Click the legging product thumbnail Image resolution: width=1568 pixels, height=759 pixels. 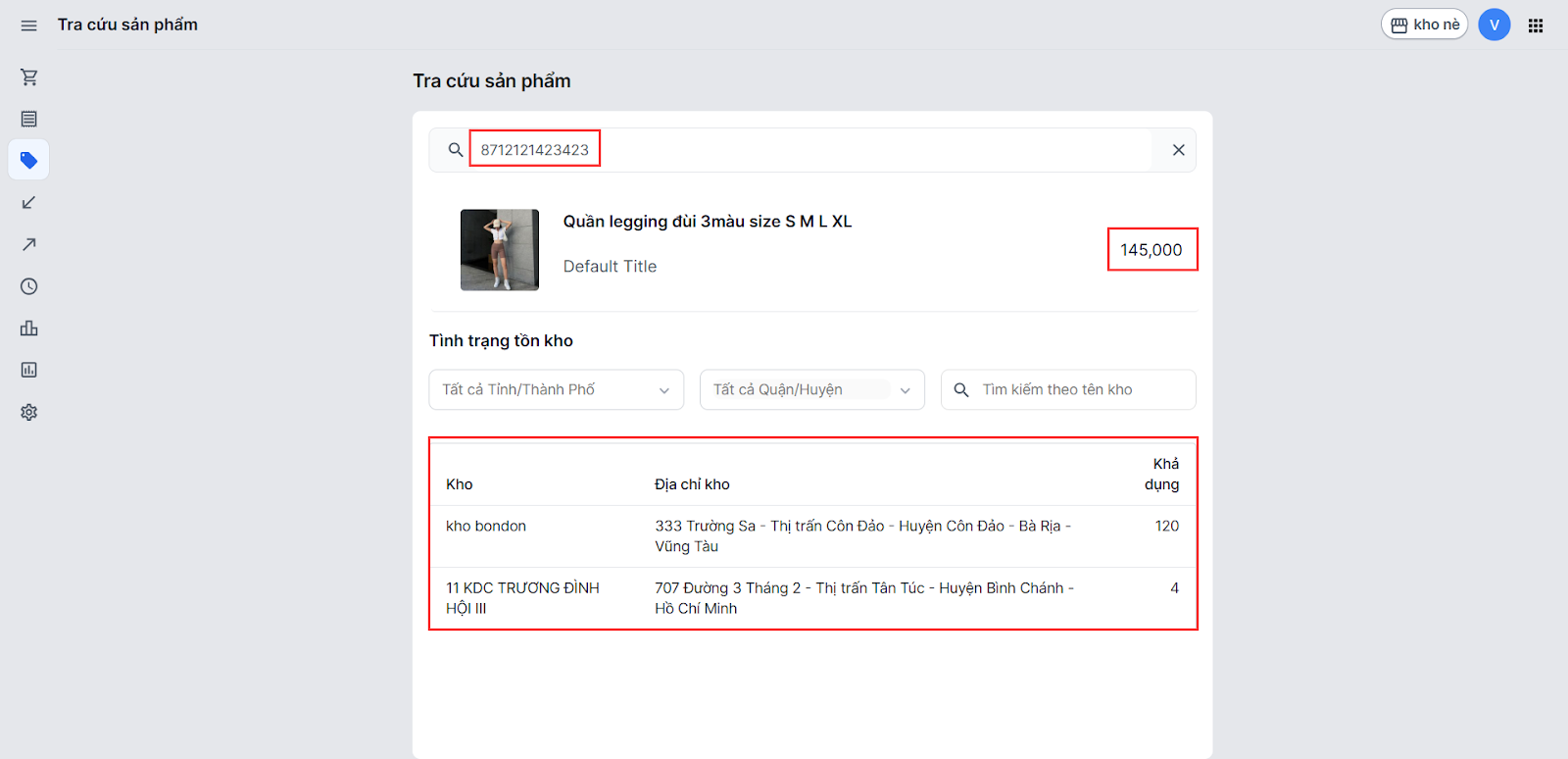click(500, 249)
